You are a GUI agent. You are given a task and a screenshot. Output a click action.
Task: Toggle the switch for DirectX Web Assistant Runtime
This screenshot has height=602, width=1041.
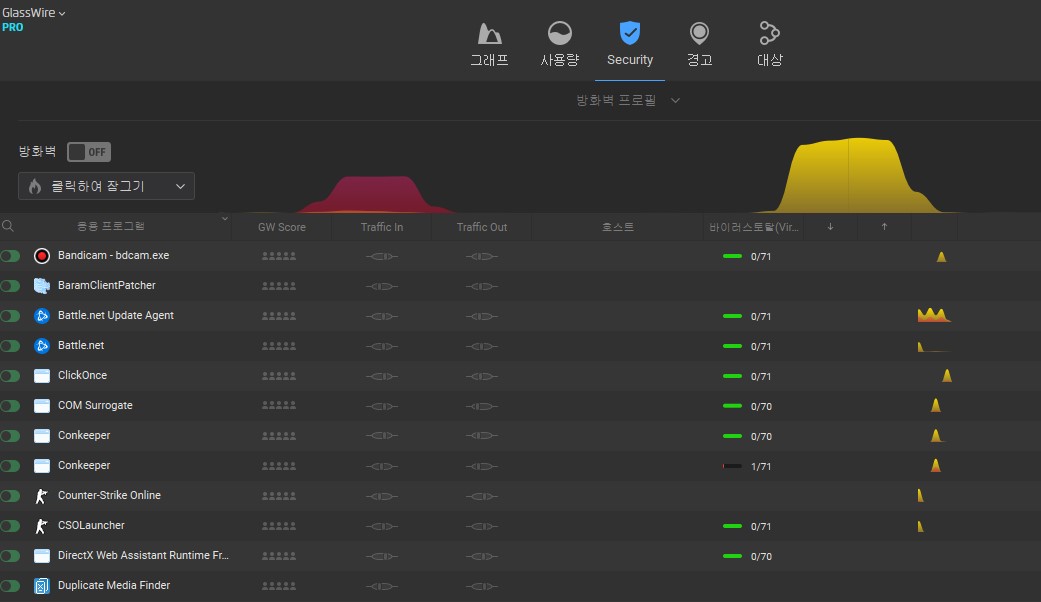pyautogui.click(x=11, y=556)
